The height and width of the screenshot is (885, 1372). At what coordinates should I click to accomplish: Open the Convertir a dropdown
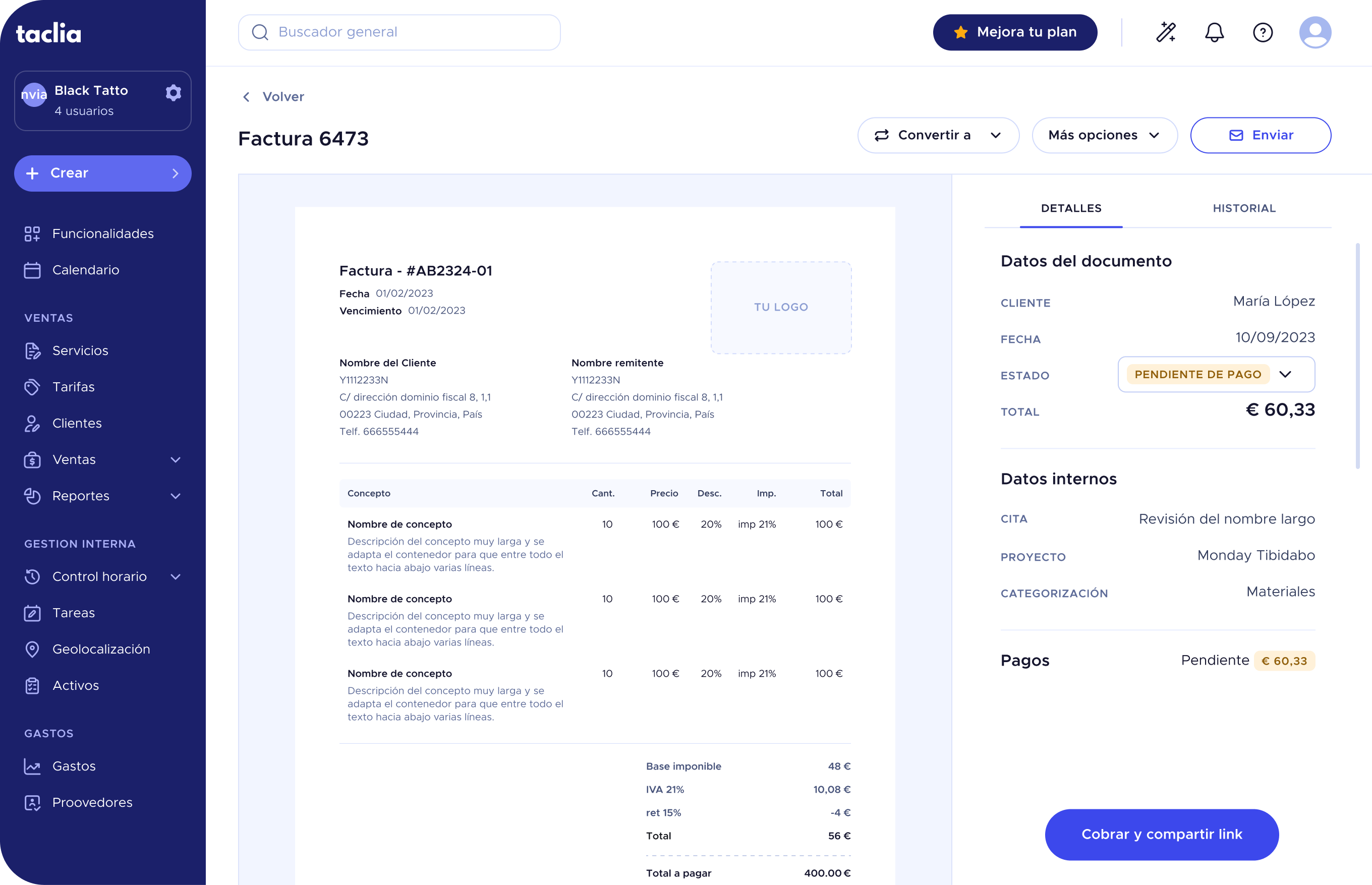point(938,135)
